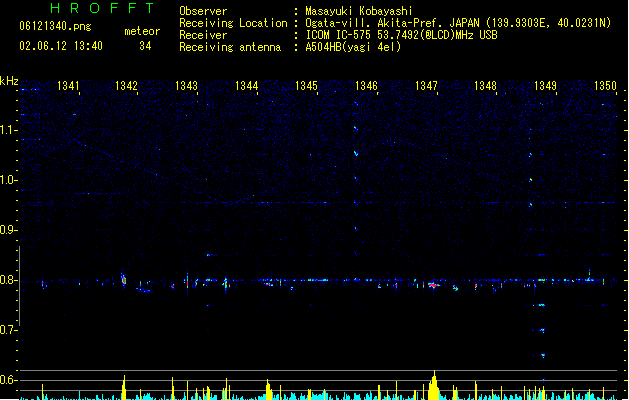Click the 1346 time marker
The width and height of the screenshot is (629, 400).
coord(366,86)
